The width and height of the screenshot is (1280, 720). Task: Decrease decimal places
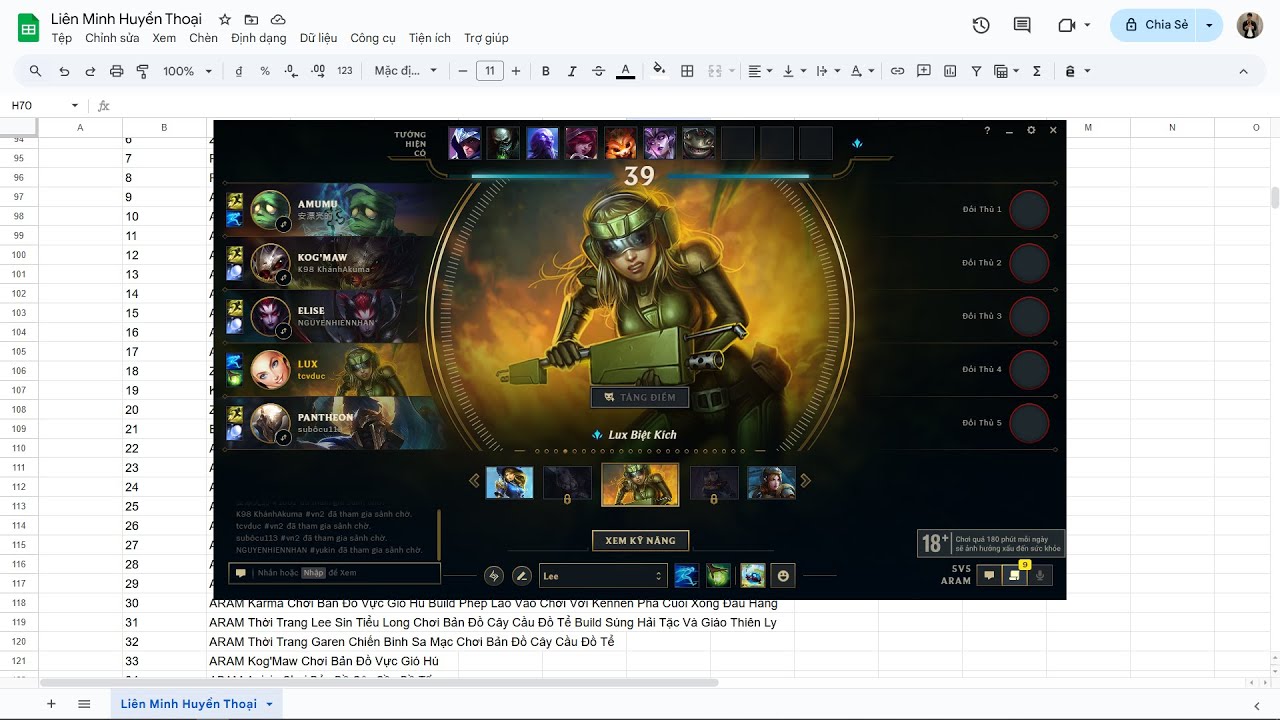(291, 71)
